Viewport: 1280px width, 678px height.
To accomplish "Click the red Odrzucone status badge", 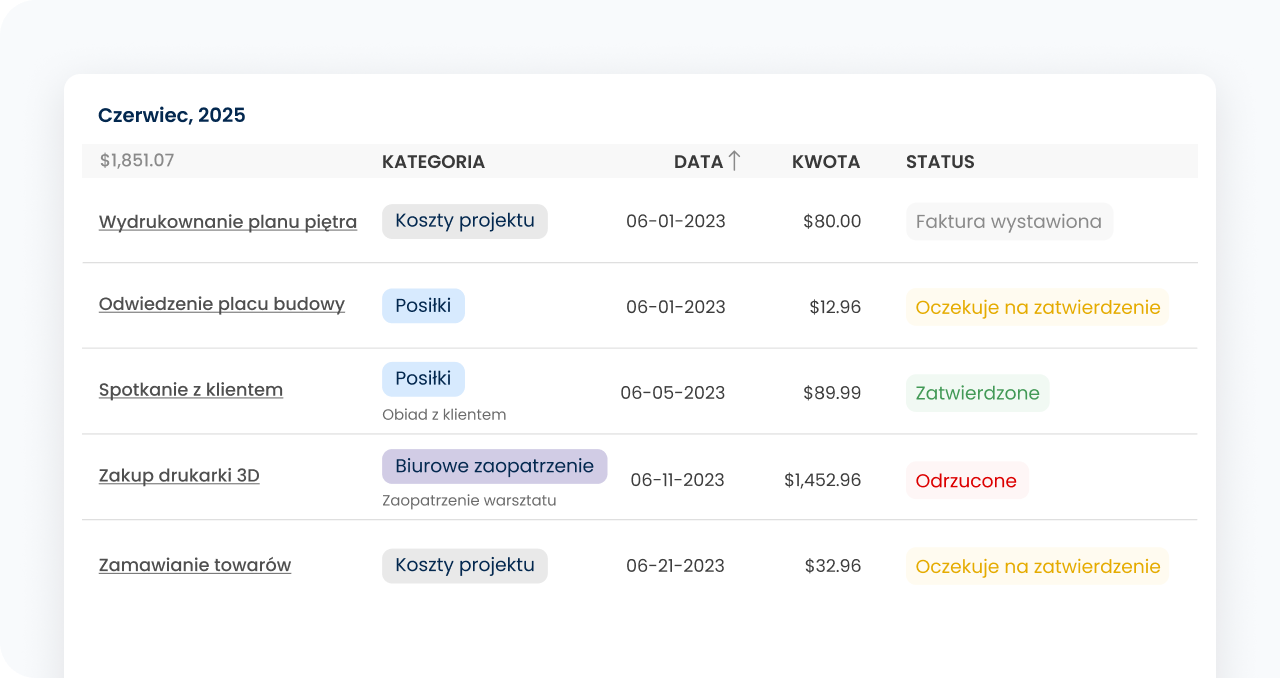I will [x=966, y=481].
